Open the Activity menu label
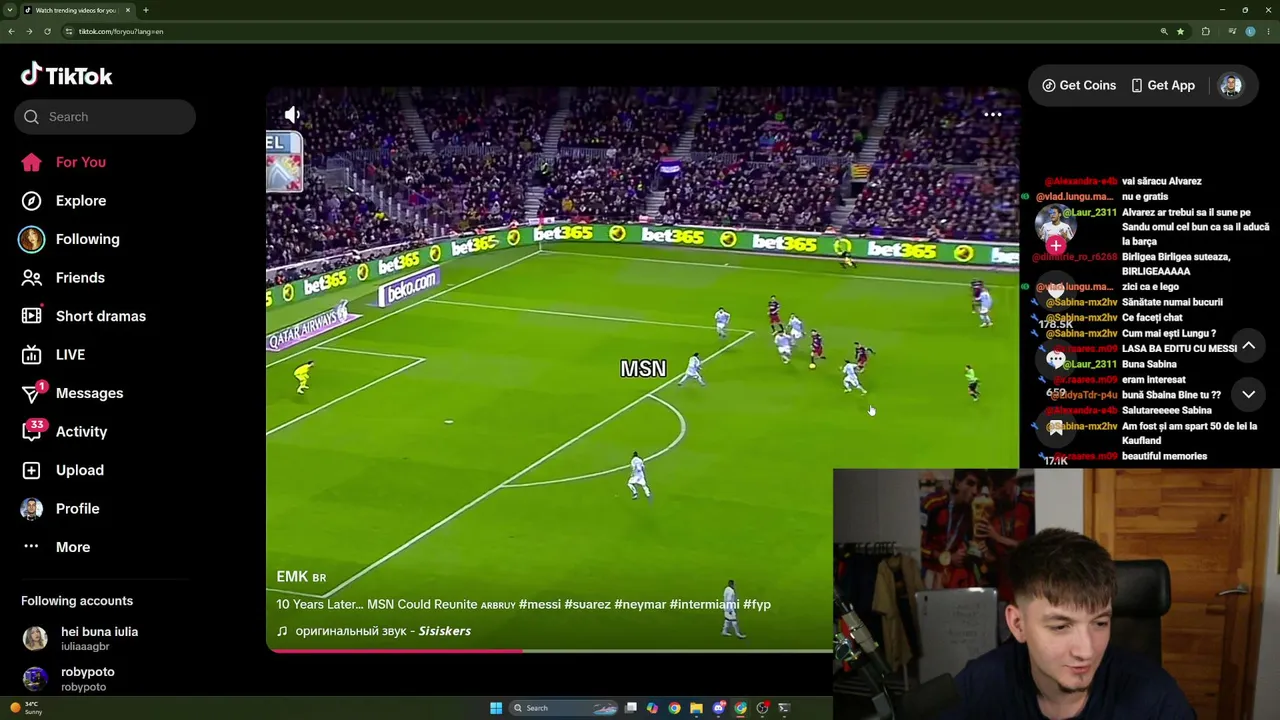1280x720 pixels. tap(82, 432)
